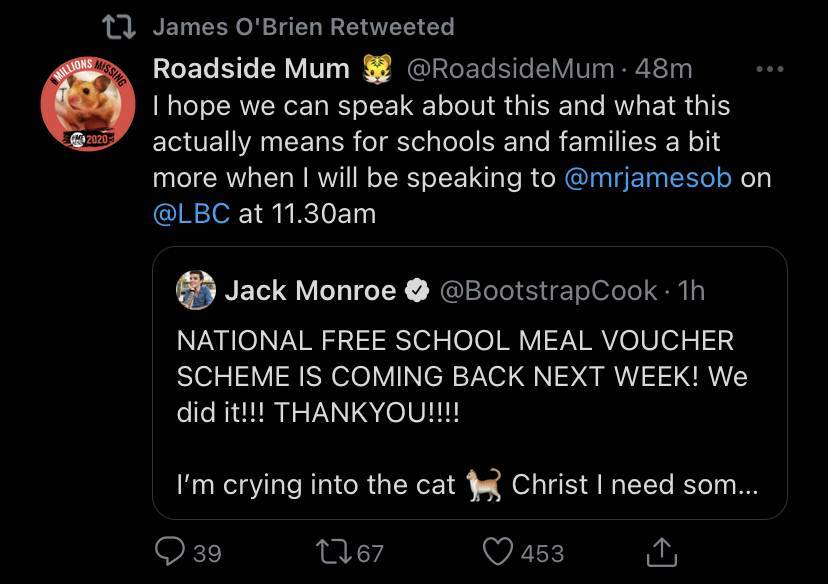828x584 pixels.
Task: Open Roadside Mum hamster profile picture
Action: tap(88, 103)
